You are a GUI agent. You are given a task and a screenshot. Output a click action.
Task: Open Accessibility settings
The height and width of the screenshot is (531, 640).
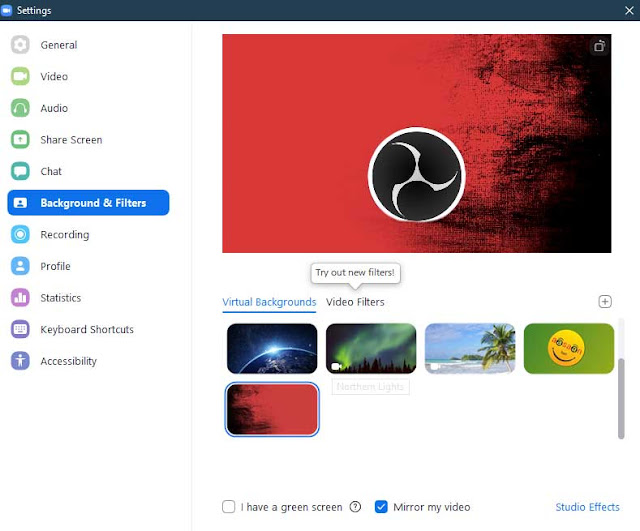coord(89,361)
